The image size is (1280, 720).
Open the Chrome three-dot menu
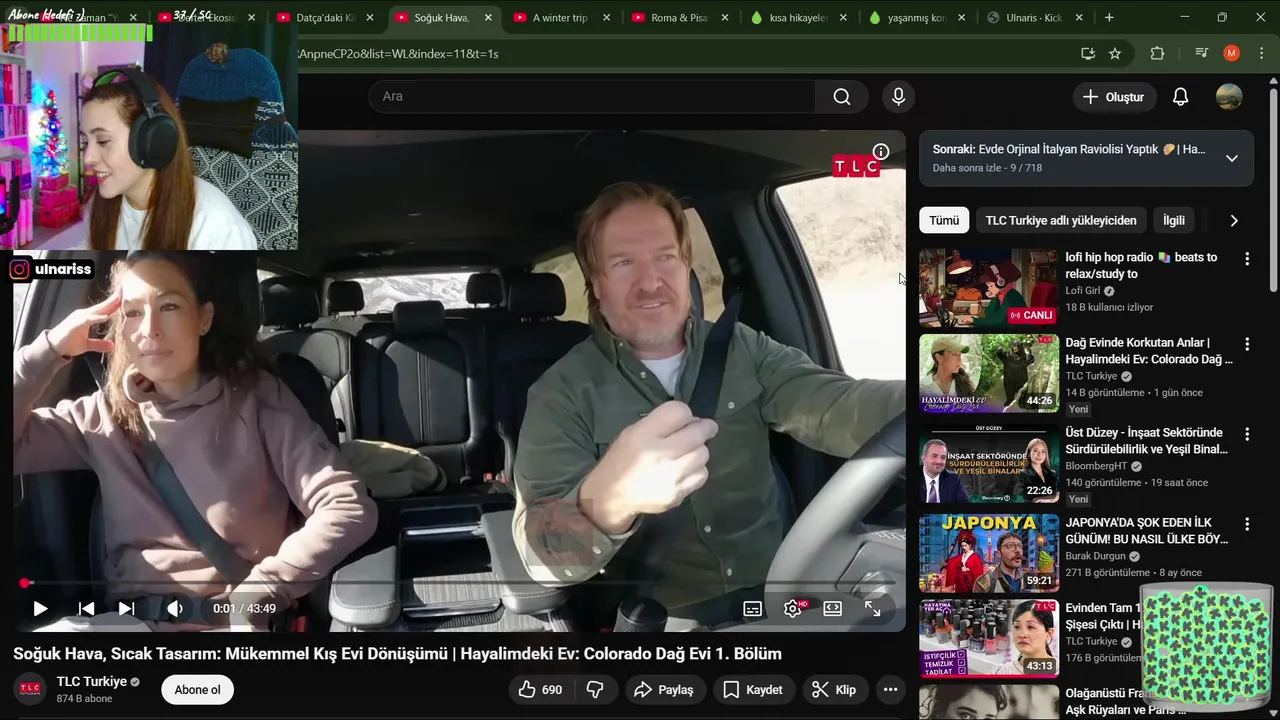pos(1260,53)
